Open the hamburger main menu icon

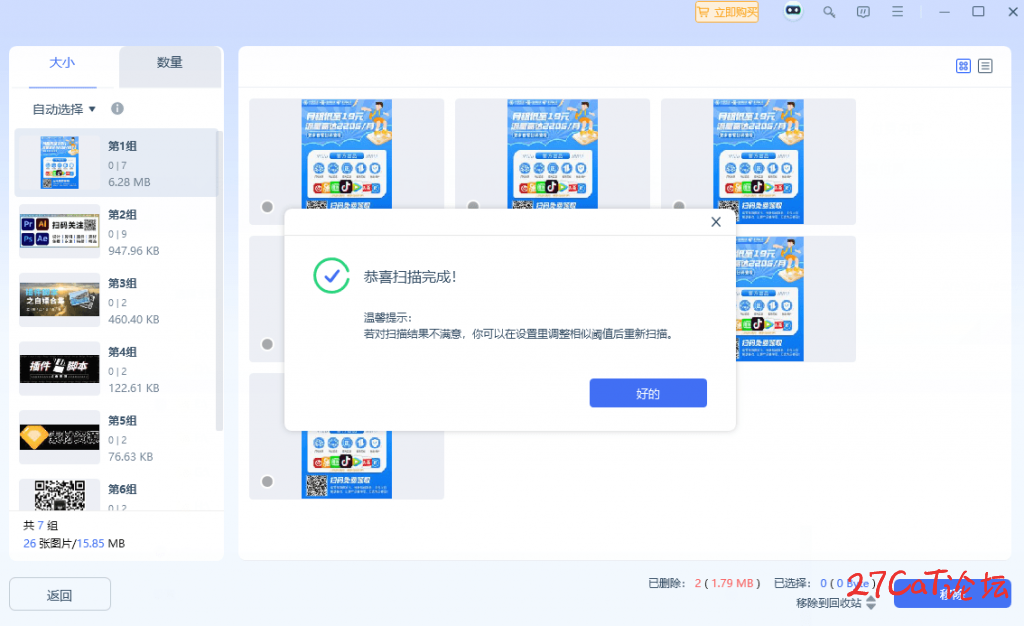click(898, 12)
